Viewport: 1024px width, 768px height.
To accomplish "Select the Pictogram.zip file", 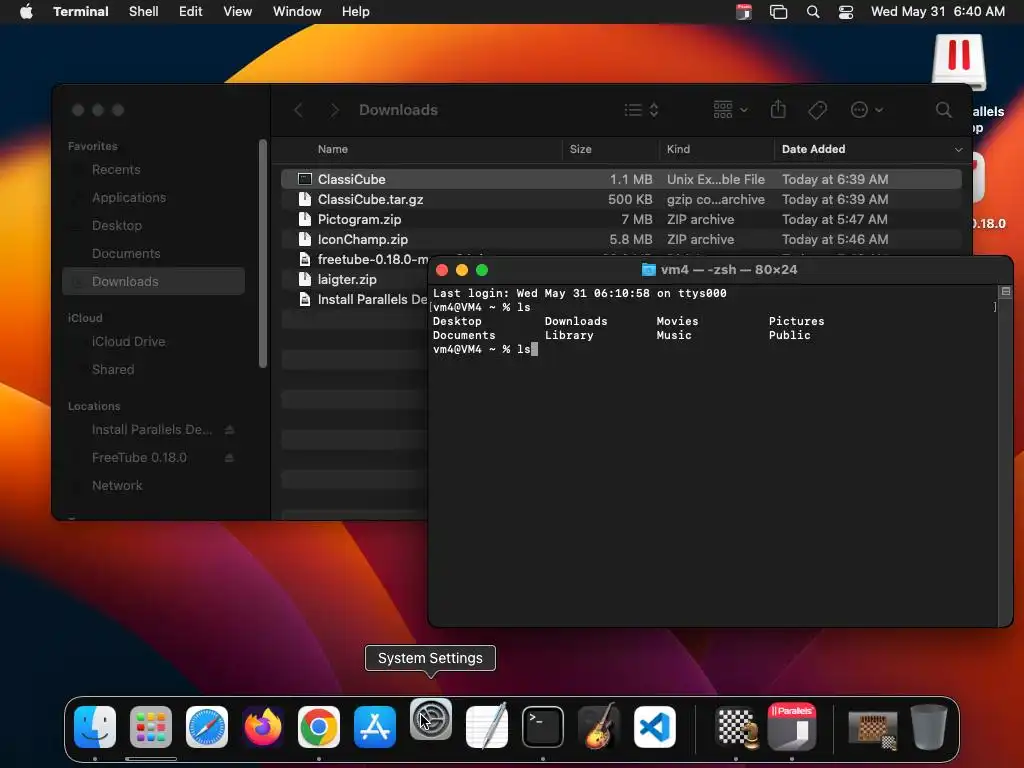I will [x=621, y=219].
